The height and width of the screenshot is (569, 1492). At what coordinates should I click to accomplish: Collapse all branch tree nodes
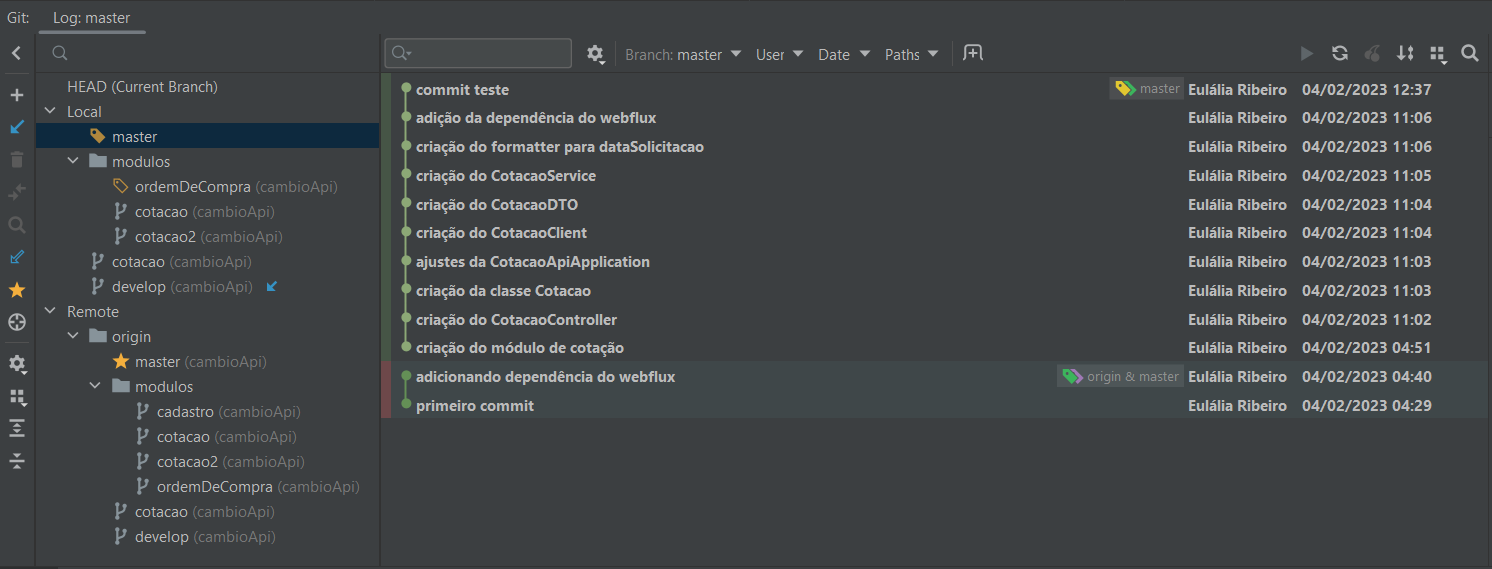tap(16, 461)
